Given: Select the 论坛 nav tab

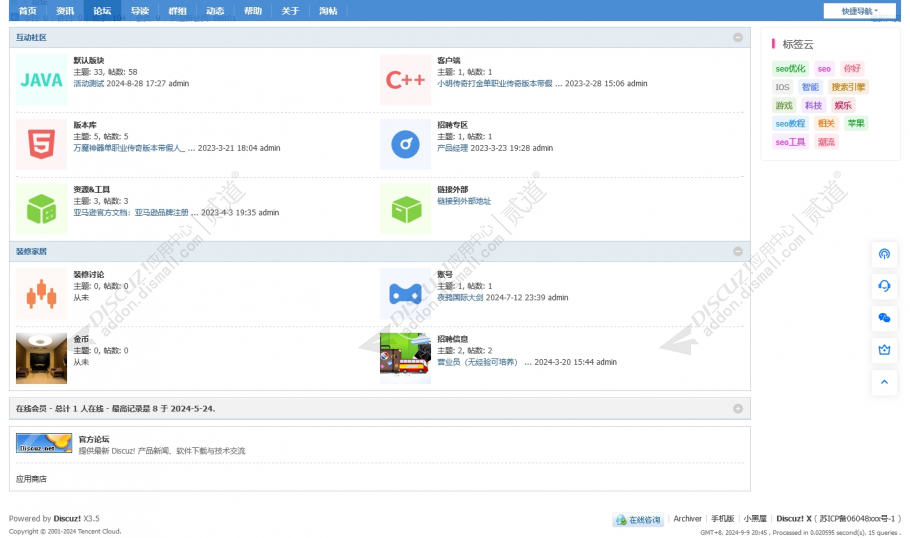Looking at the screenshot, I should (102, 10).
